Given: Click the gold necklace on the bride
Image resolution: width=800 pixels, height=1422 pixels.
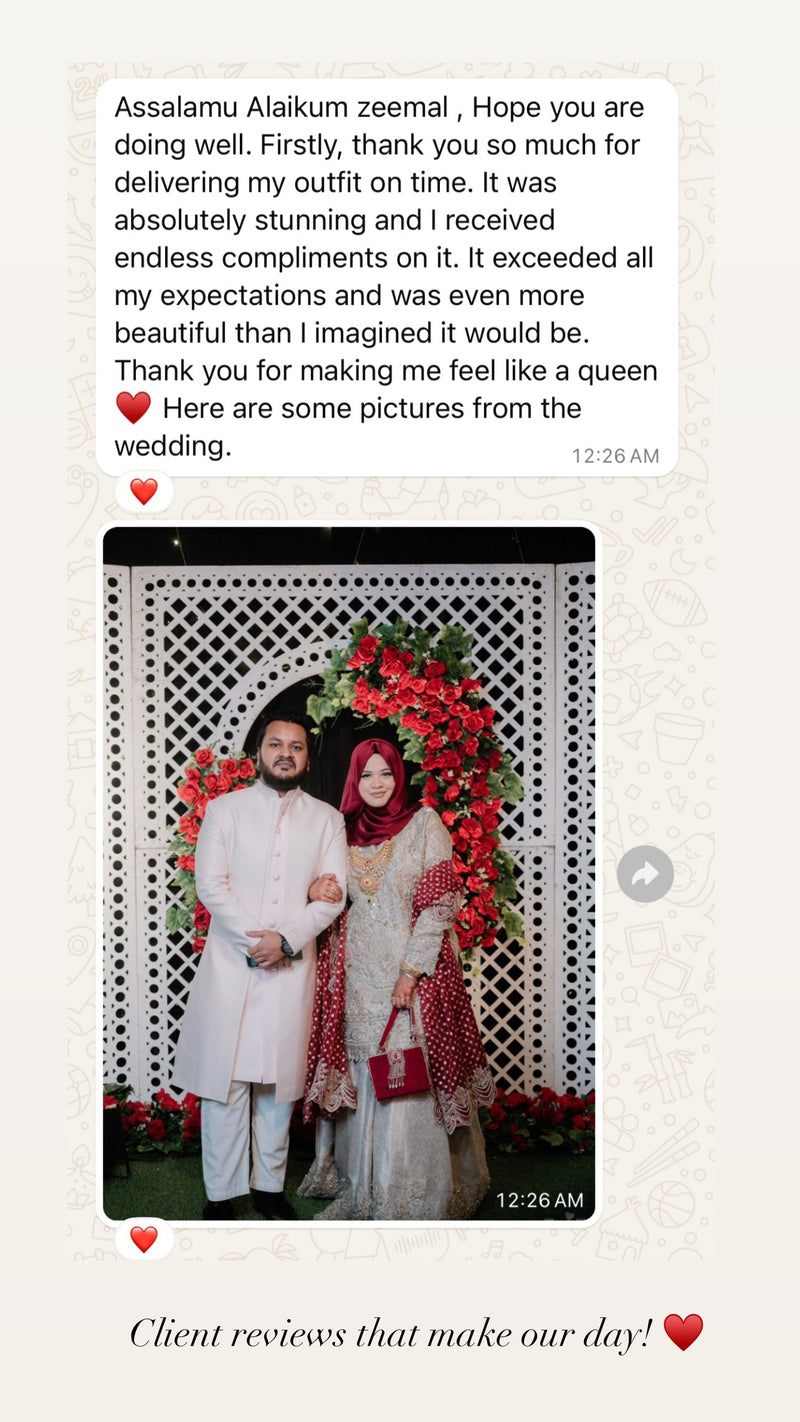Looking at the screenshot, I should [370, 866].
